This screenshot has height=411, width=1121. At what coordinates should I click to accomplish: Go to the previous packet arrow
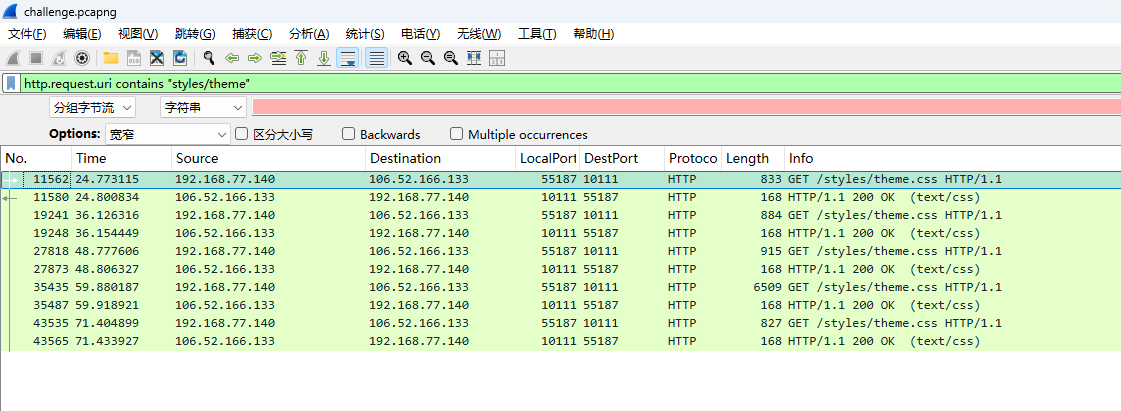click(232, 58)
